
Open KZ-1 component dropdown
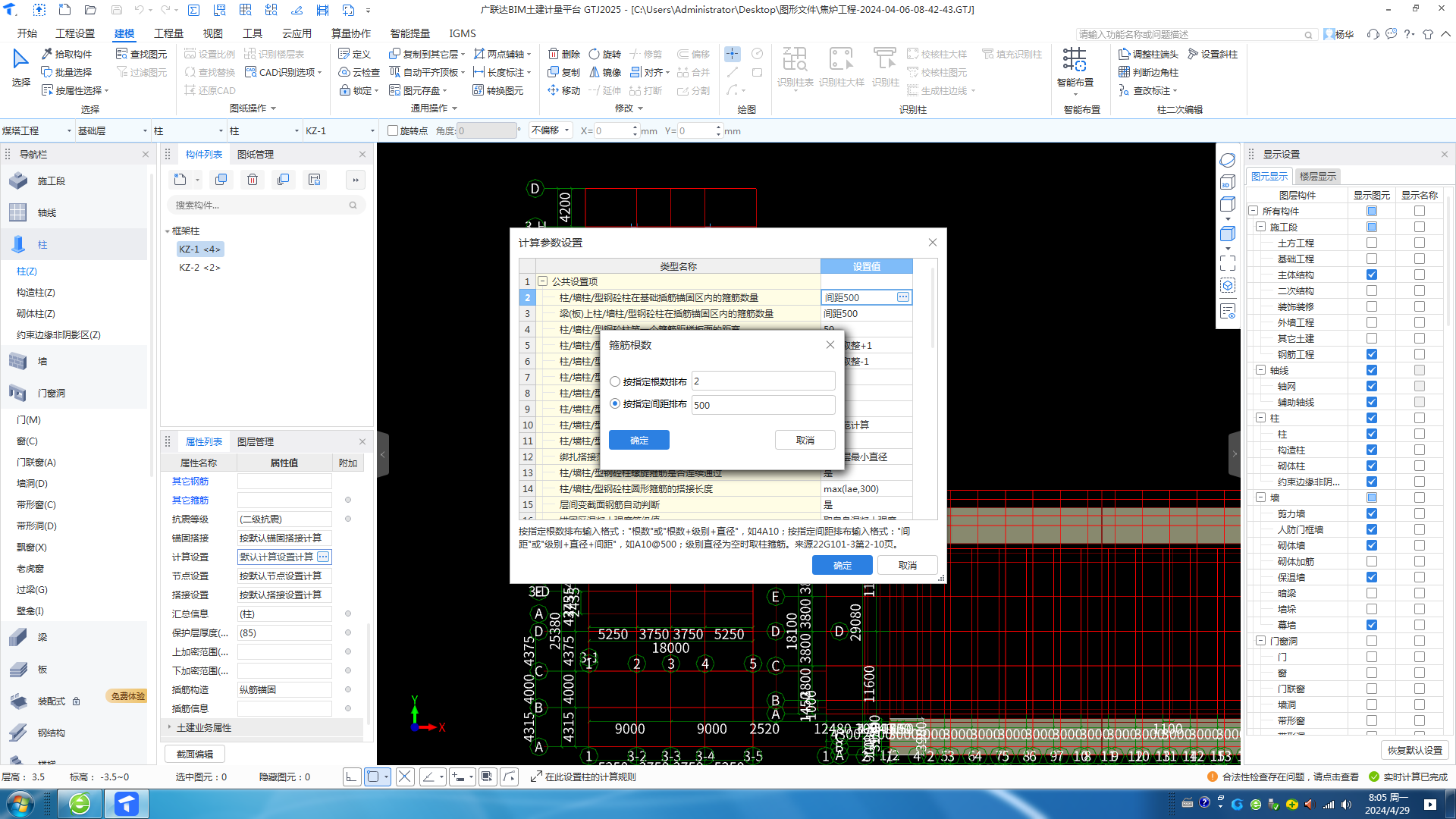pyautogui.click(x=340, y=130)
